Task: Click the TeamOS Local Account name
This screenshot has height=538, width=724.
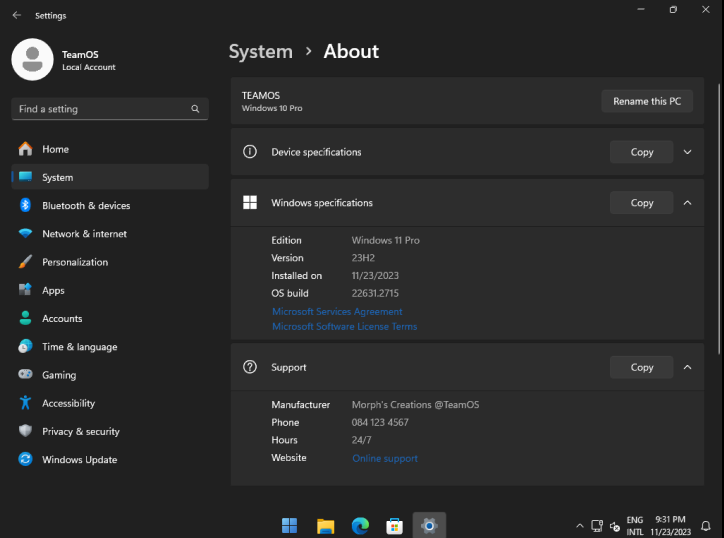Action: point(89,60)
